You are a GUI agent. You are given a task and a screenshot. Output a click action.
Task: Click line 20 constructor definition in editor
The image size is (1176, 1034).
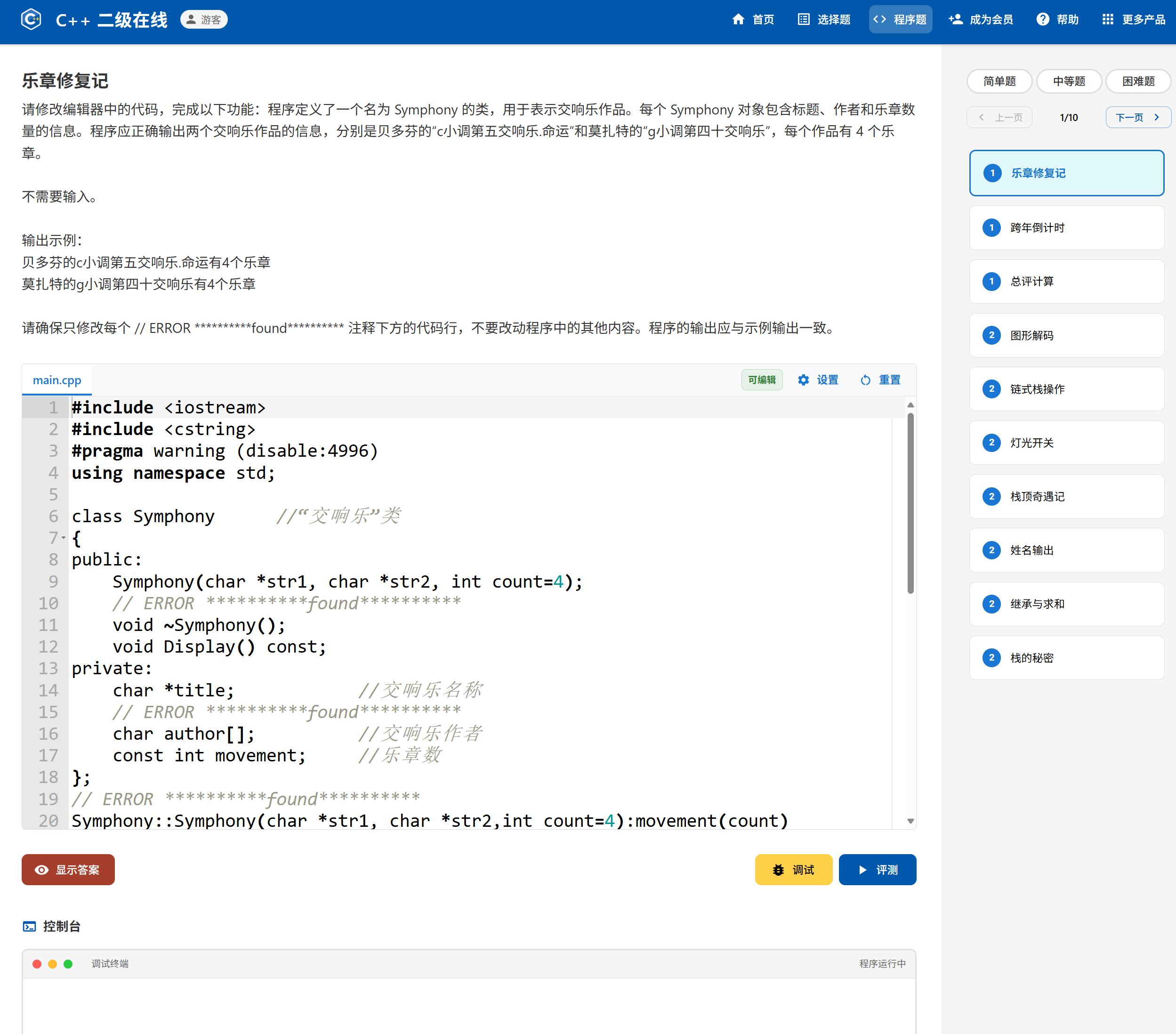point(430,821)
